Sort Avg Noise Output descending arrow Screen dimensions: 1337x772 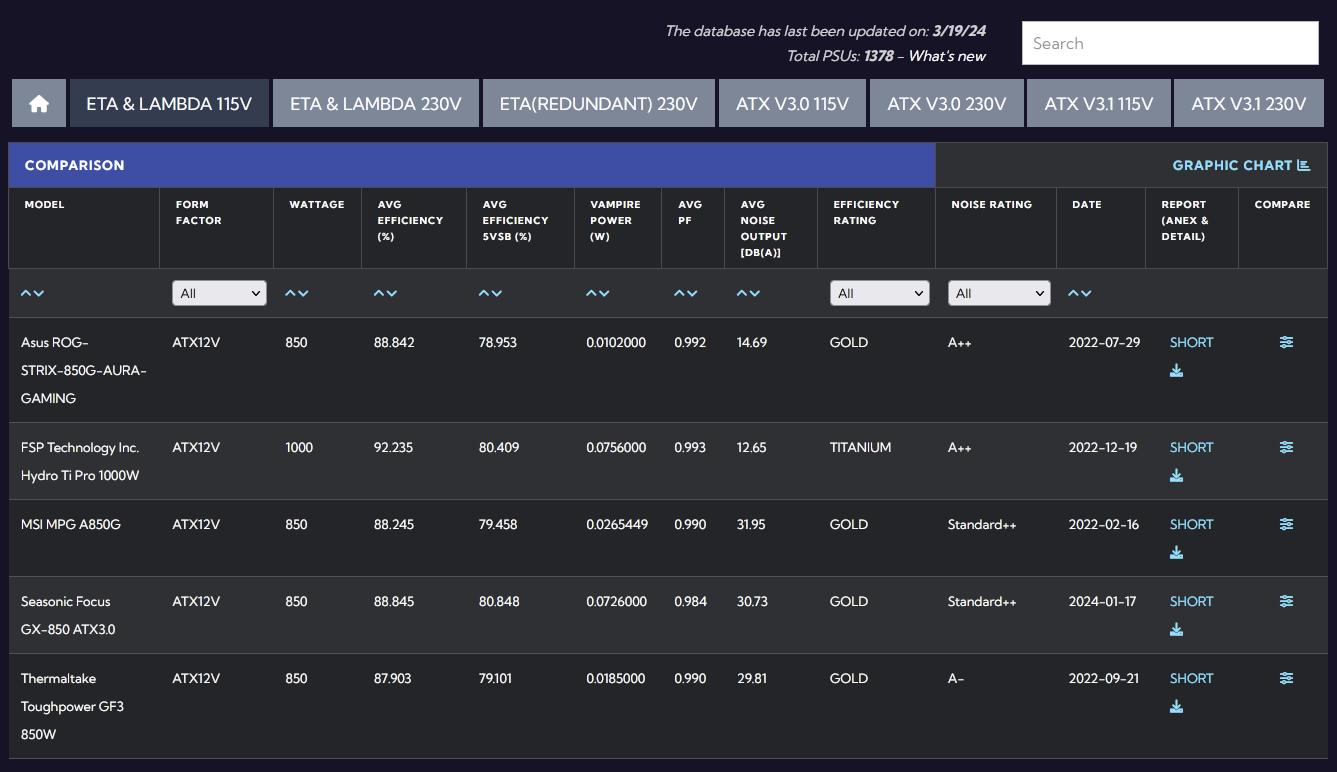click(x=755, y=293)
